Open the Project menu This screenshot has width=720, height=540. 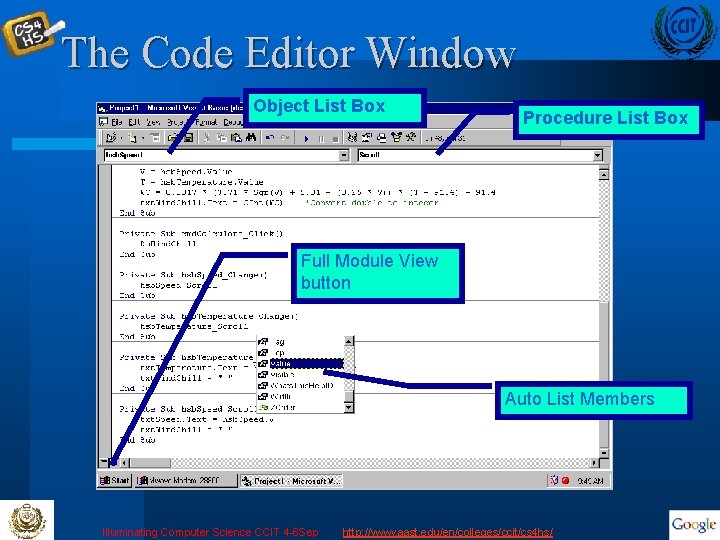pyautogui.click(x=177, y=122)
